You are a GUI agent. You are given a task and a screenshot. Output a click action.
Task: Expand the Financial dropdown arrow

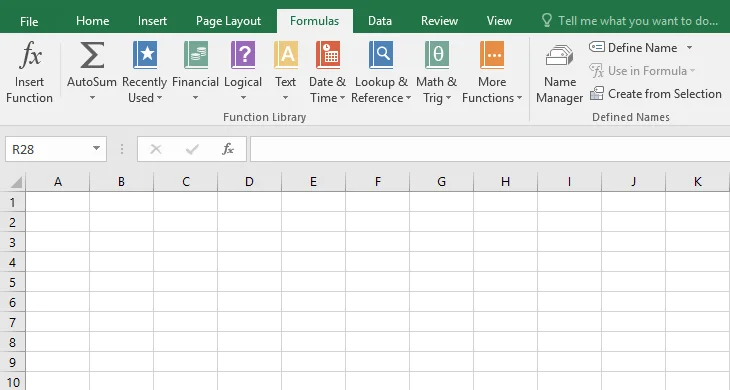click(x=196, y=98)
